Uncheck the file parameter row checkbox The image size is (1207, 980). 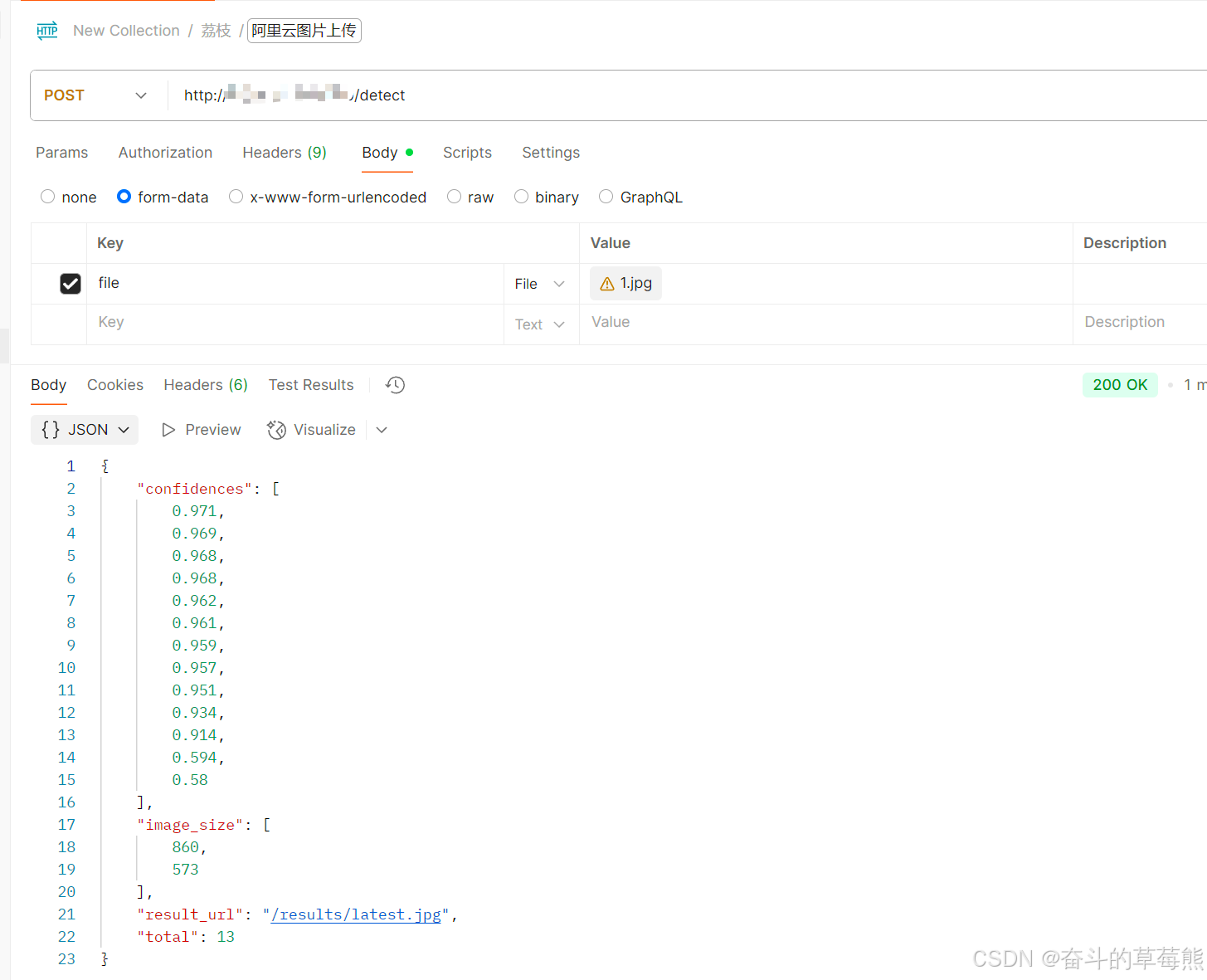[70, 283]
